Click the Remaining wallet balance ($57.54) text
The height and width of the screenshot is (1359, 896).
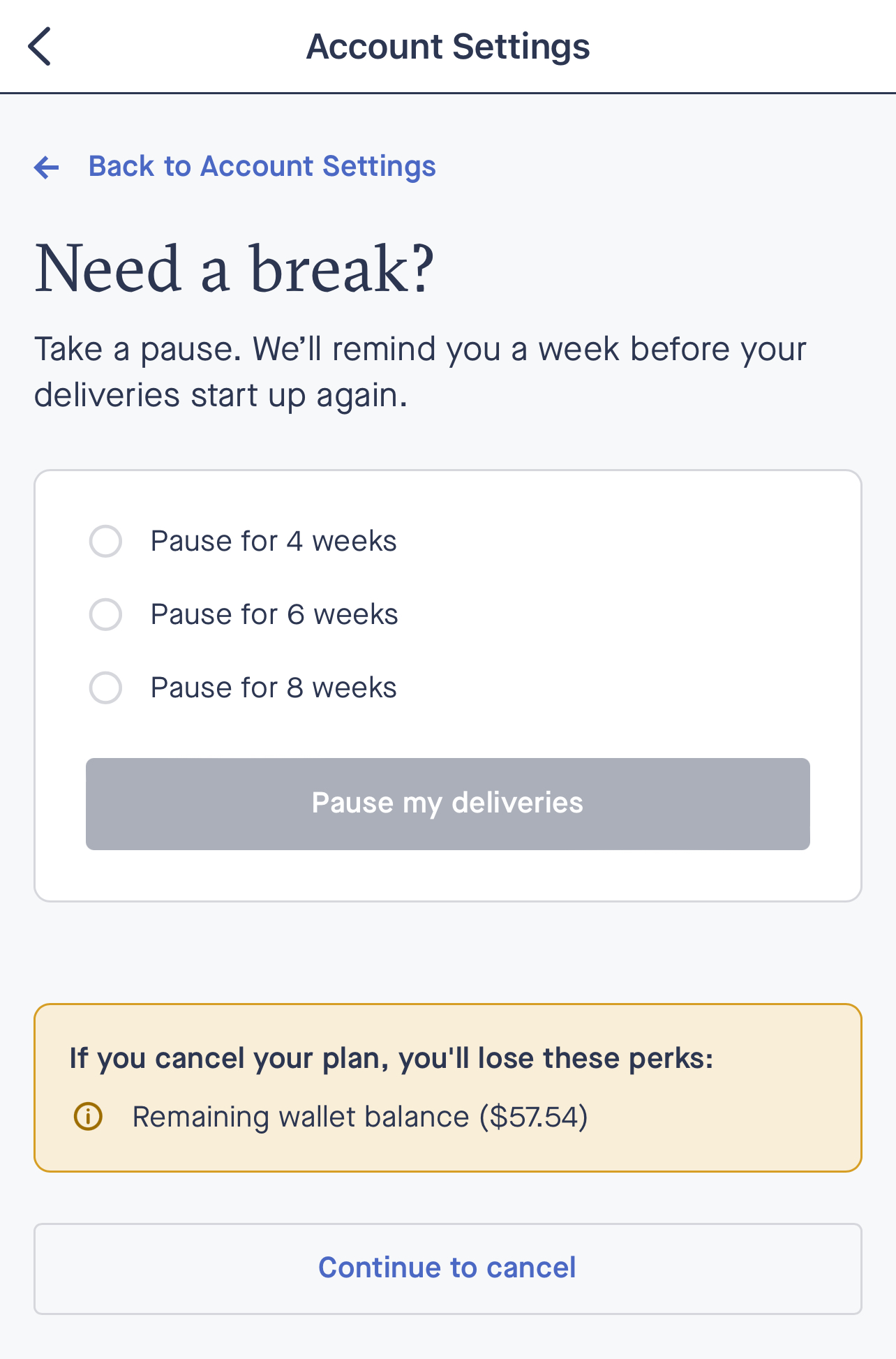[361, 1117]
